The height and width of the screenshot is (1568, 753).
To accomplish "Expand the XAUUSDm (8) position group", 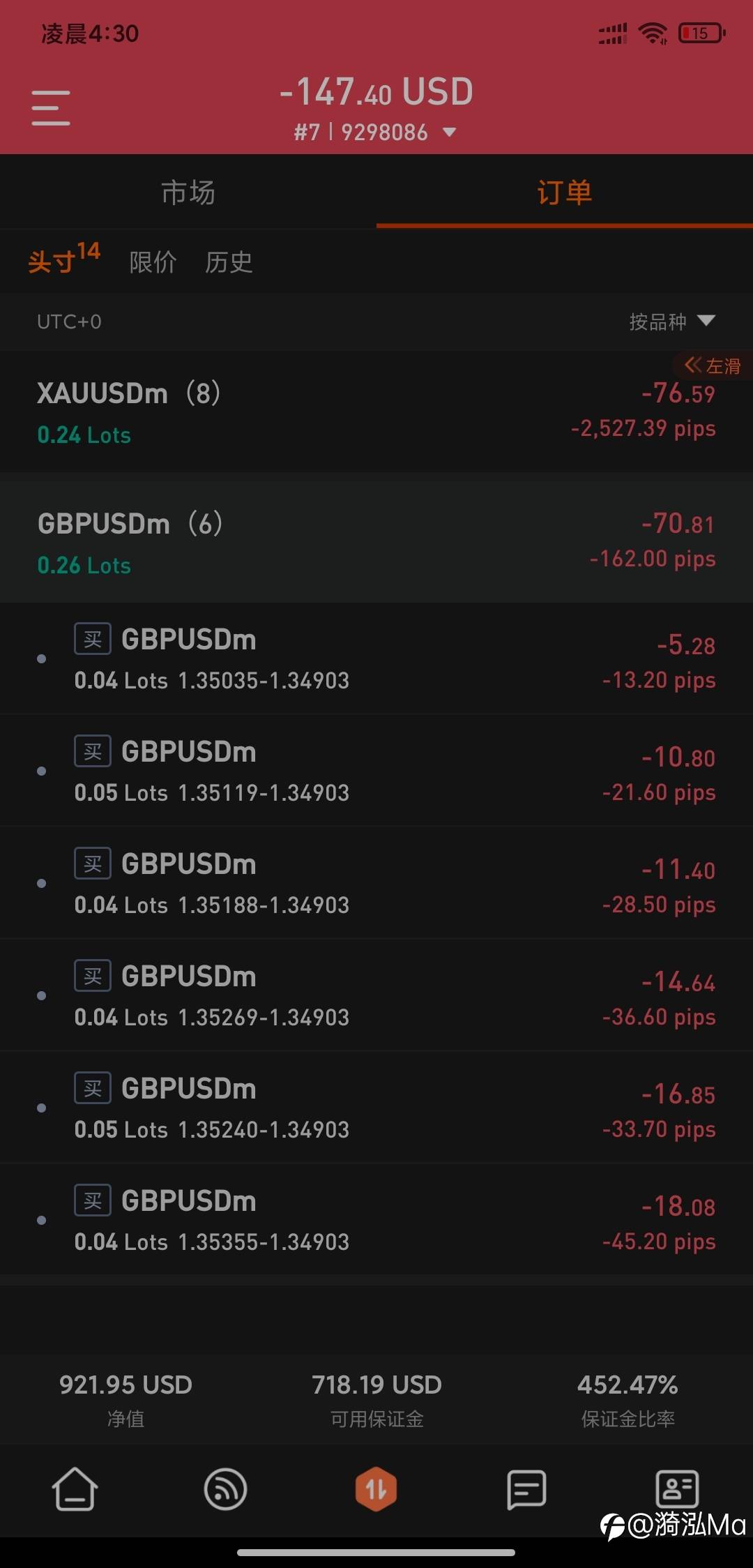I will point(376,412).
